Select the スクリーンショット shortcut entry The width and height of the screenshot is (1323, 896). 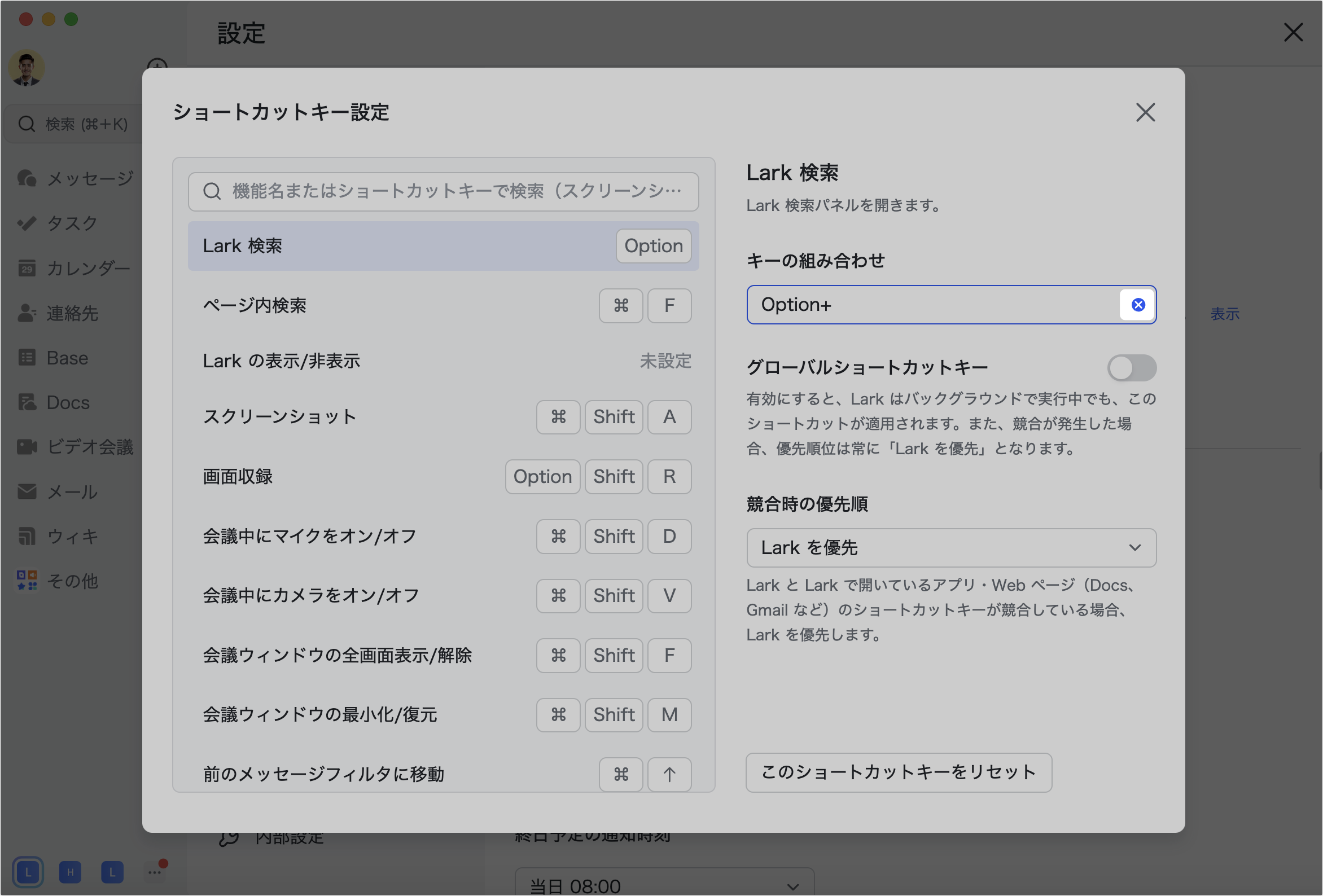pyautogui.click(x=398, y=417)
